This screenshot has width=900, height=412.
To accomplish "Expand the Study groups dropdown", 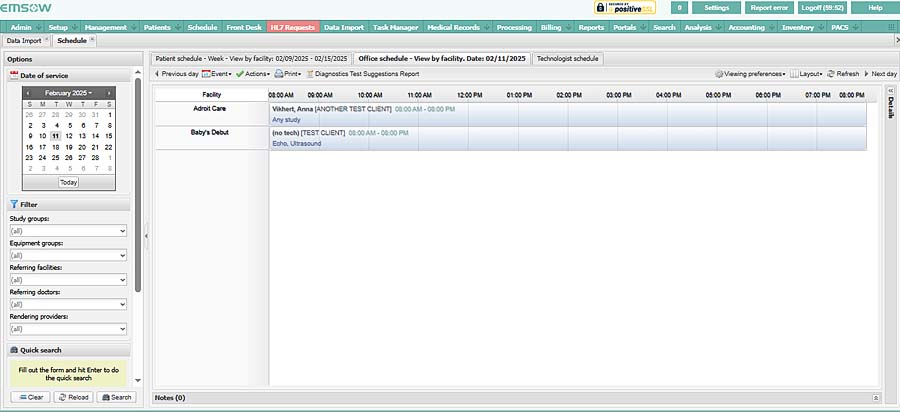I will click(68, 231).
